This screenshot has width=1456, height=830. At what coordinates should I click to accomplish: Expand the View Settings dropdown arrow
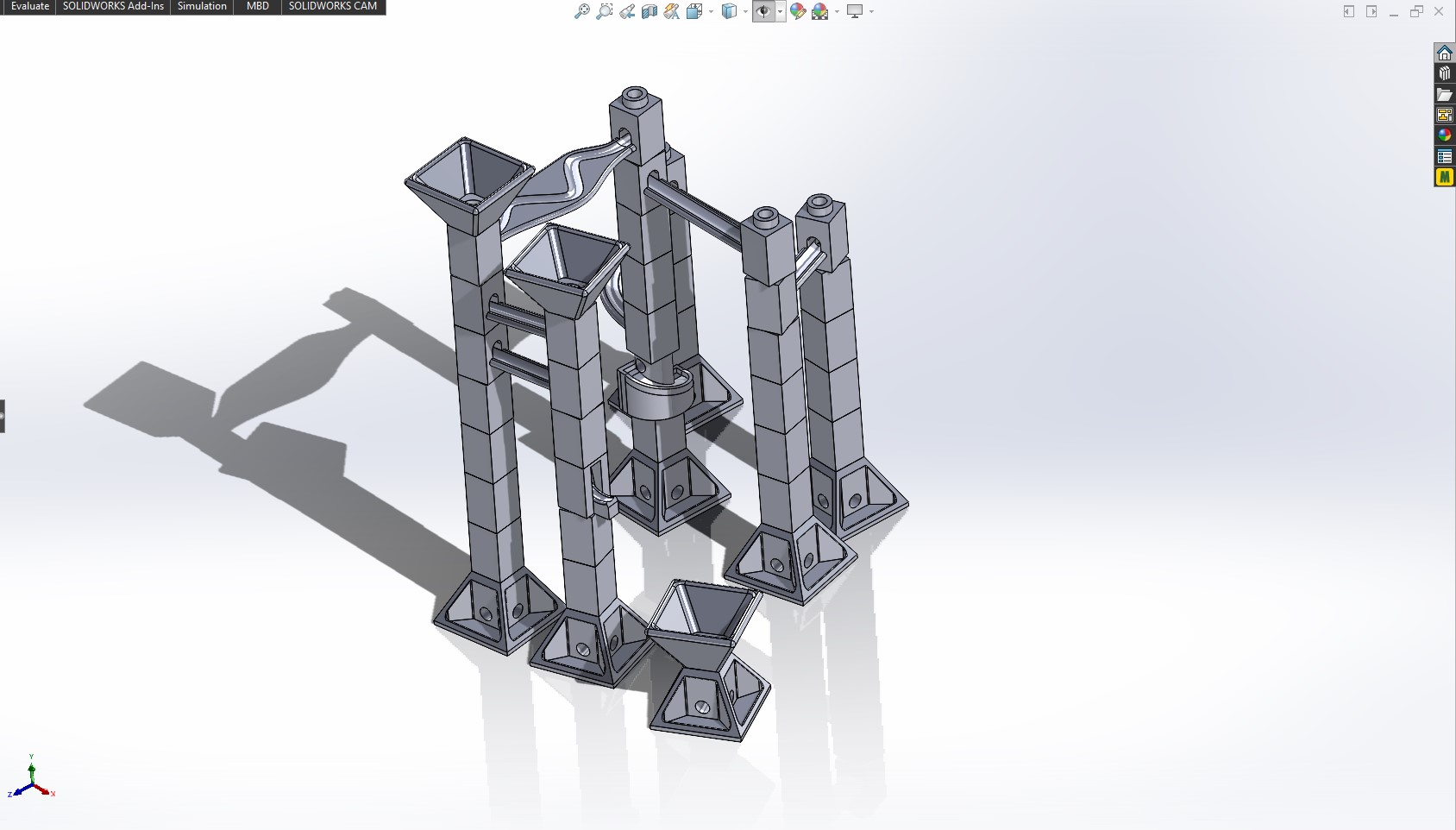tap(871, 11)
